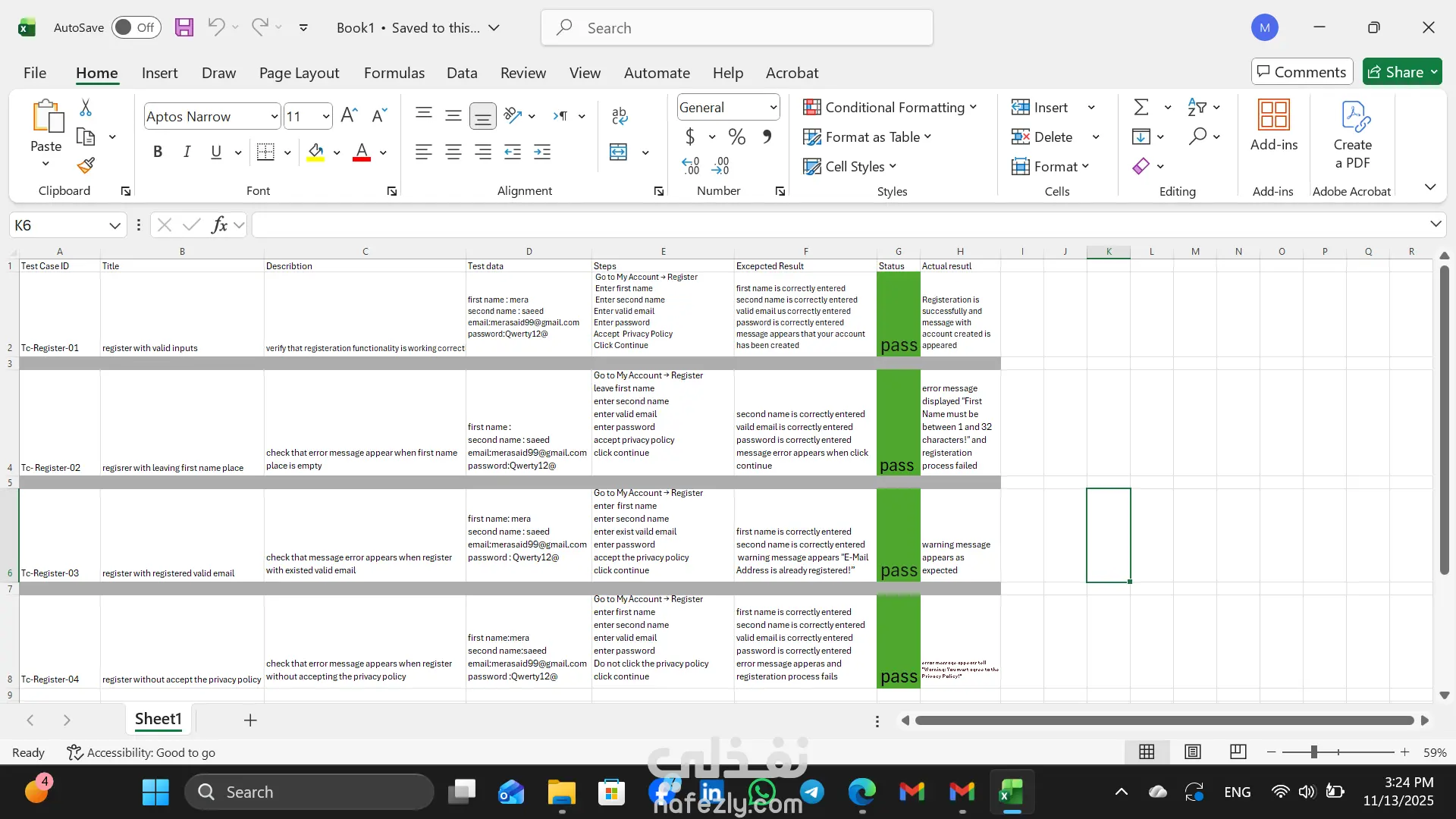Expand the General number format dropdown
This screenshot has width=1456, height=819.
pyautogui.click(x=773, y=108)
